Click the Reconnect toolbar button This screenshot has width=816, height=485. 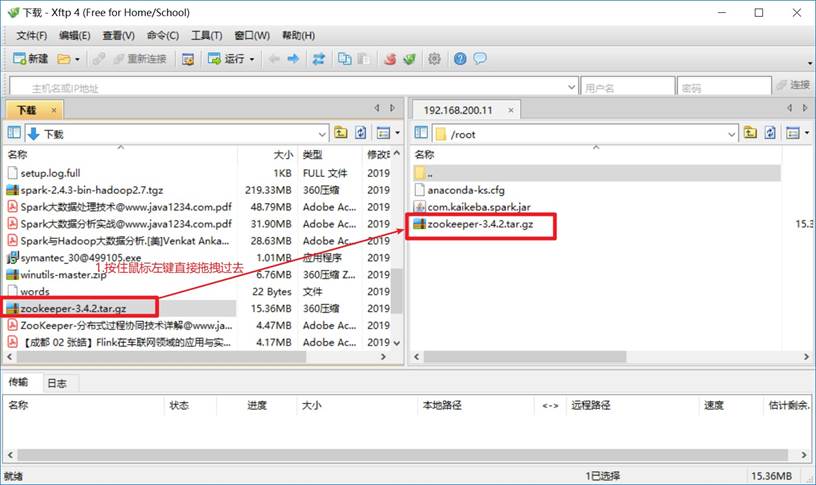(x=140, y=59)
